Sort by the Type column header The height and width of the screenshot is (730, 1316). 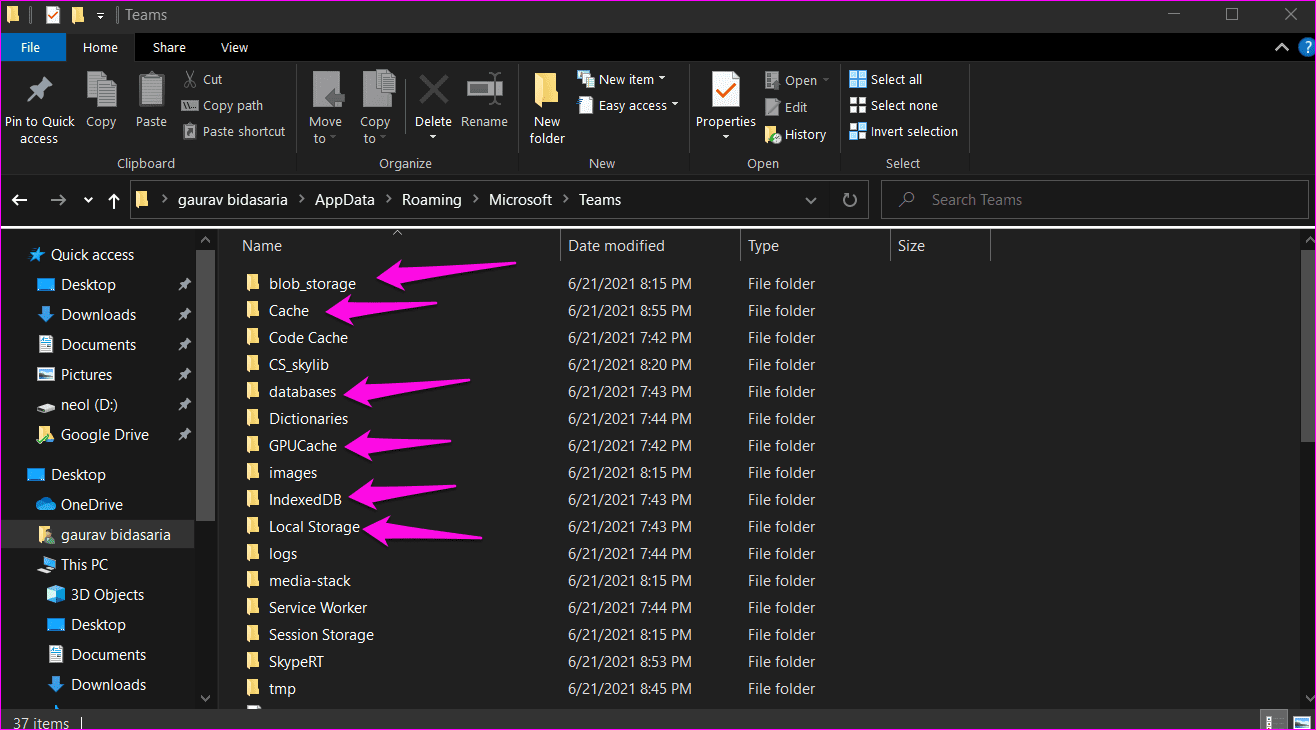pos(815,246)
